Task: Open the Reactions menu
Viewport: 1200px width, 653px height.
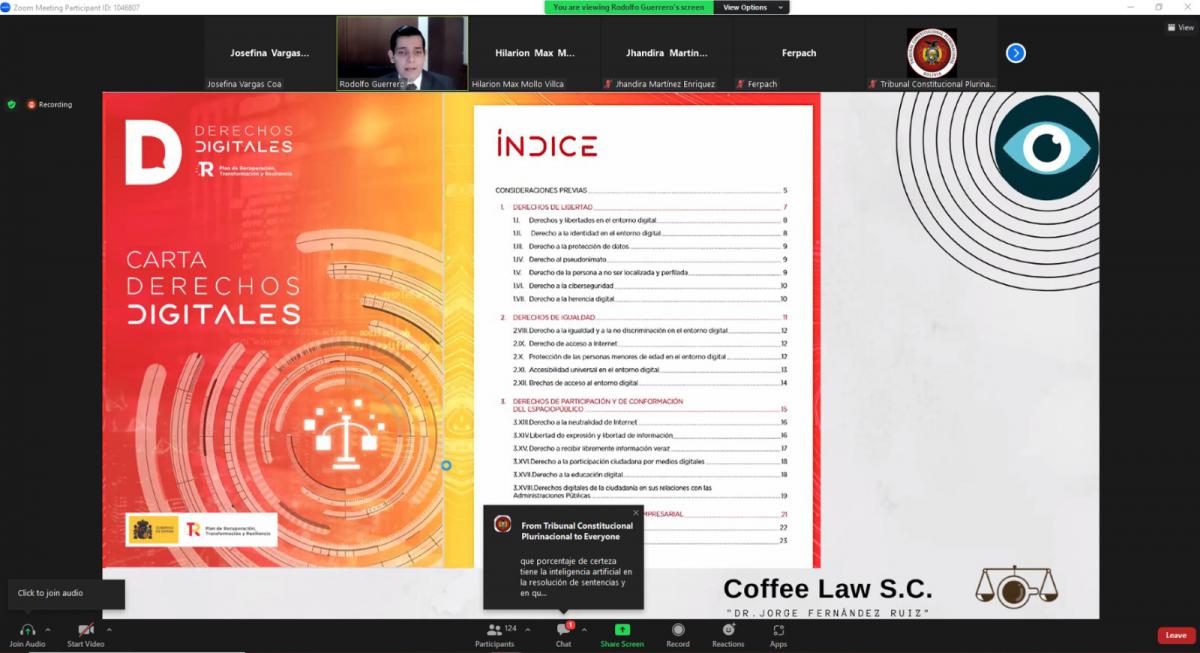Action: point(728,630)
